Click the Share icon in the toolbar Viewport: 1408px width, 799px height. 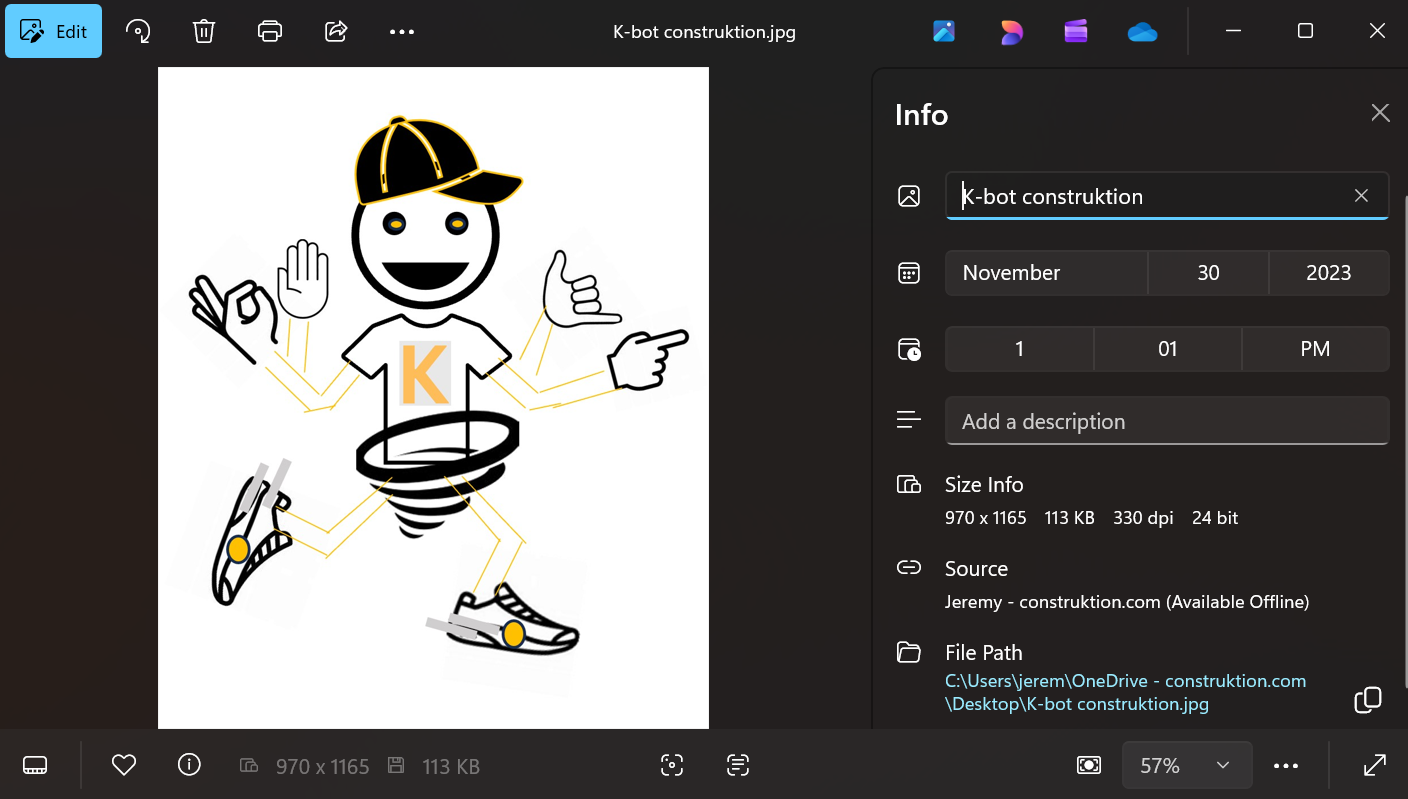[x=336, y=31]
